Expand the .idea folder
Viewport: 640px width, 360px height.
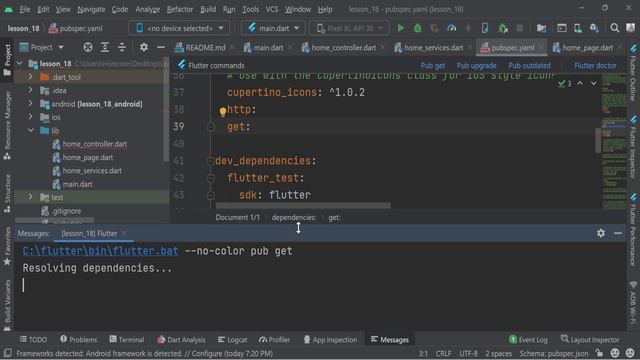[30, 90]
